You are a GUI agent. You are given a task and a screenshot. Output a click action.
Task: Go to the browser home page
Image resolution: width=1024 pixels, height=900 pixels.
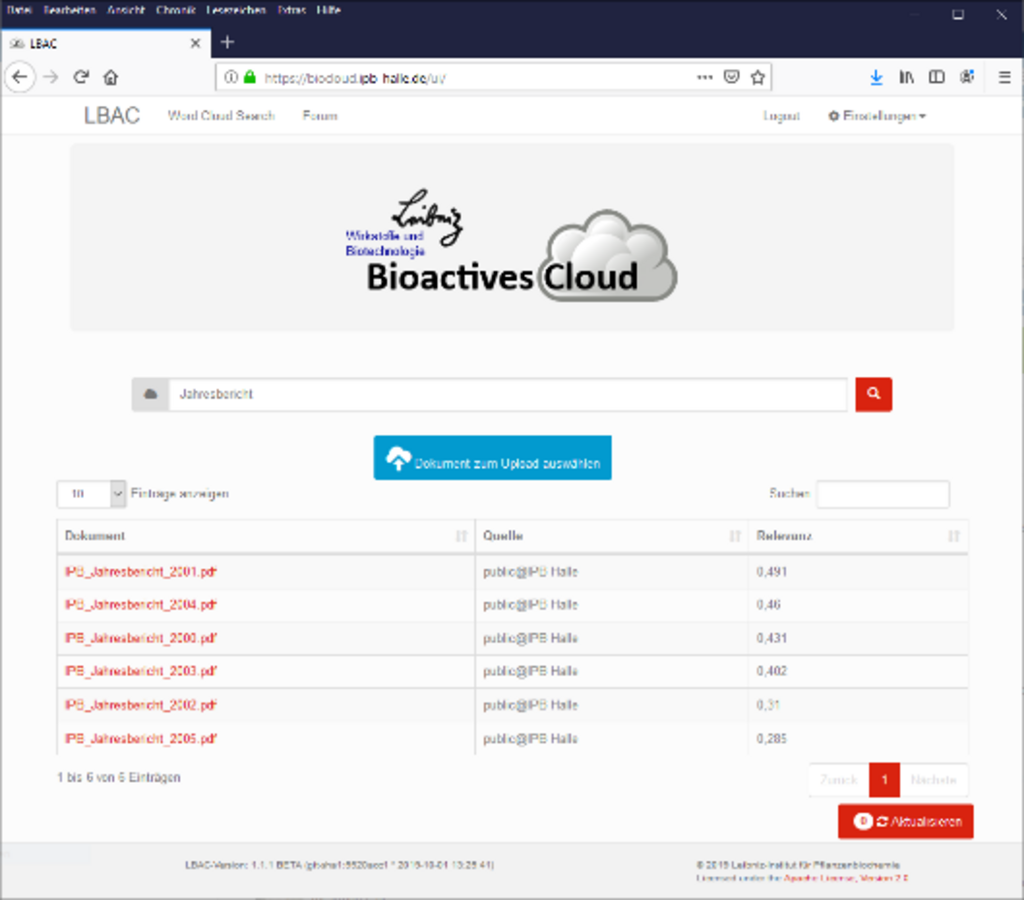click(110, 78)
